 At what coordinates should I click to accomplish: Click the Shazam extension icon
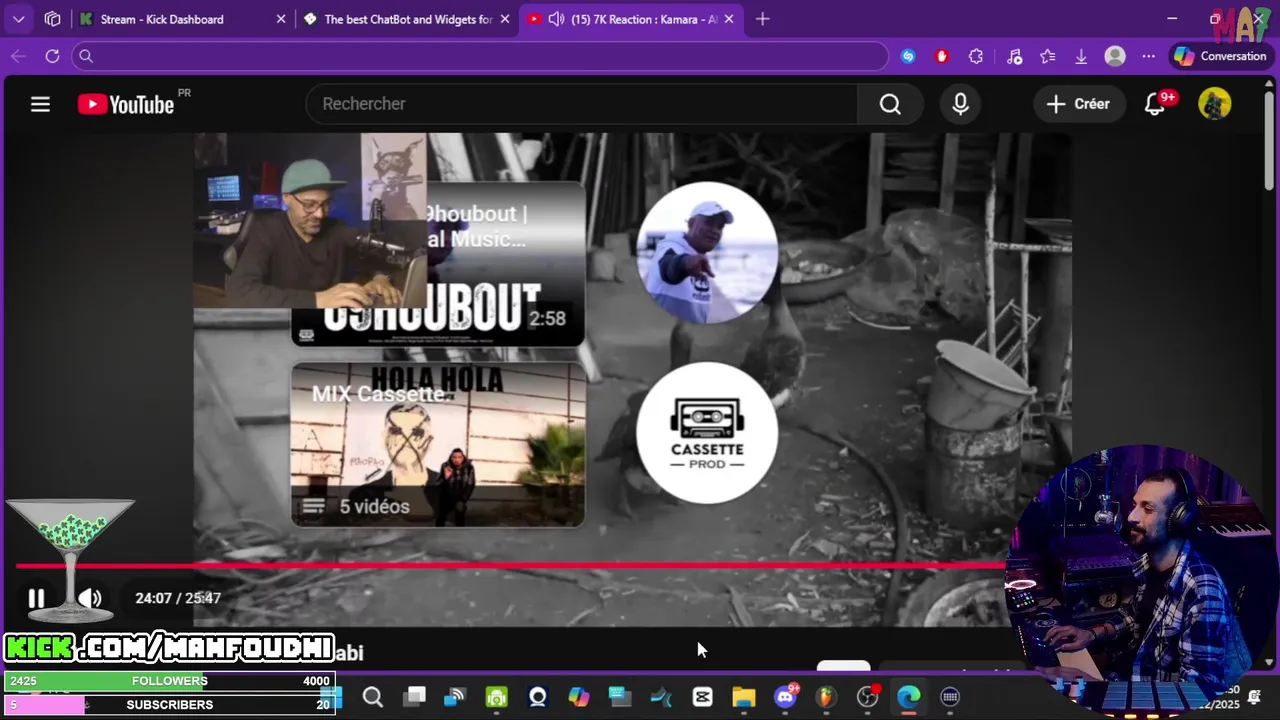(908, 56)
